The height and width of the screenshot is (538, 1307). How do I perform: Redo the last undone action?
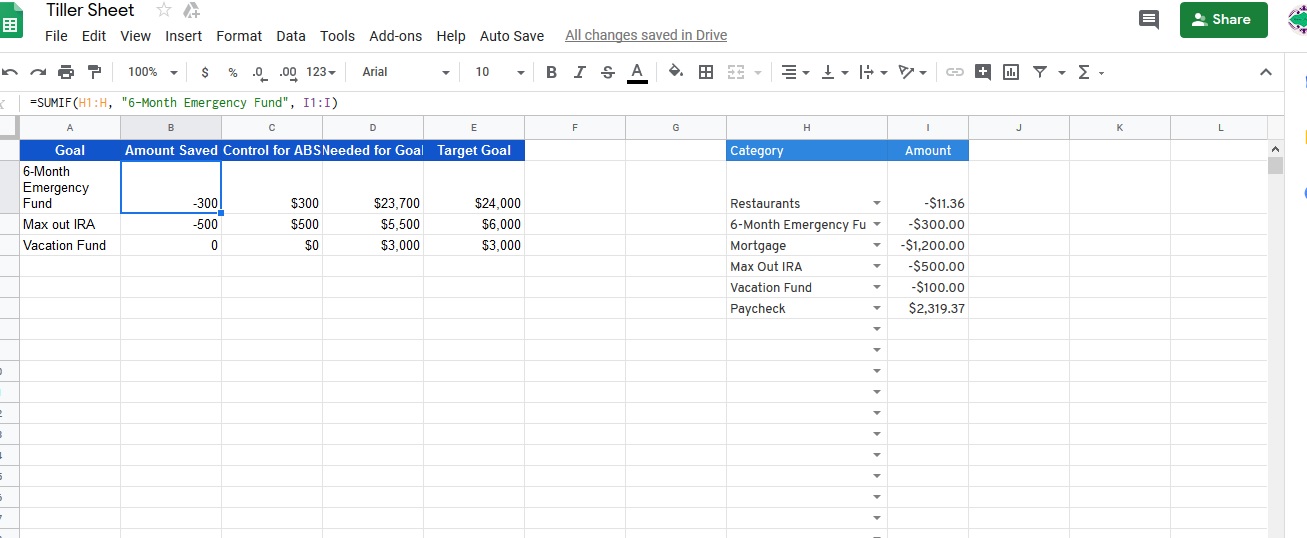click(x=38, y=72)
